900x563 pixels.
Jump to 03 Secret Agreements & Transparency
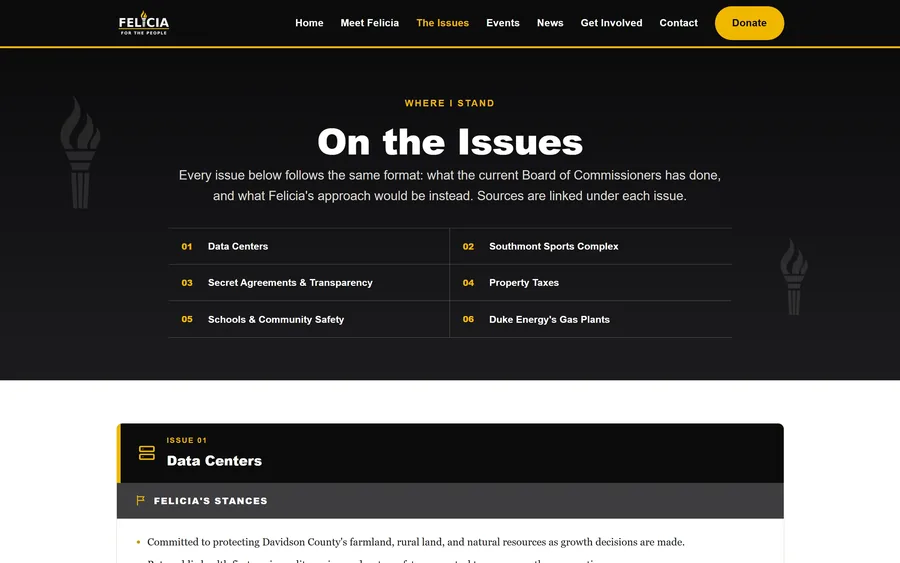tap(309, 282)
